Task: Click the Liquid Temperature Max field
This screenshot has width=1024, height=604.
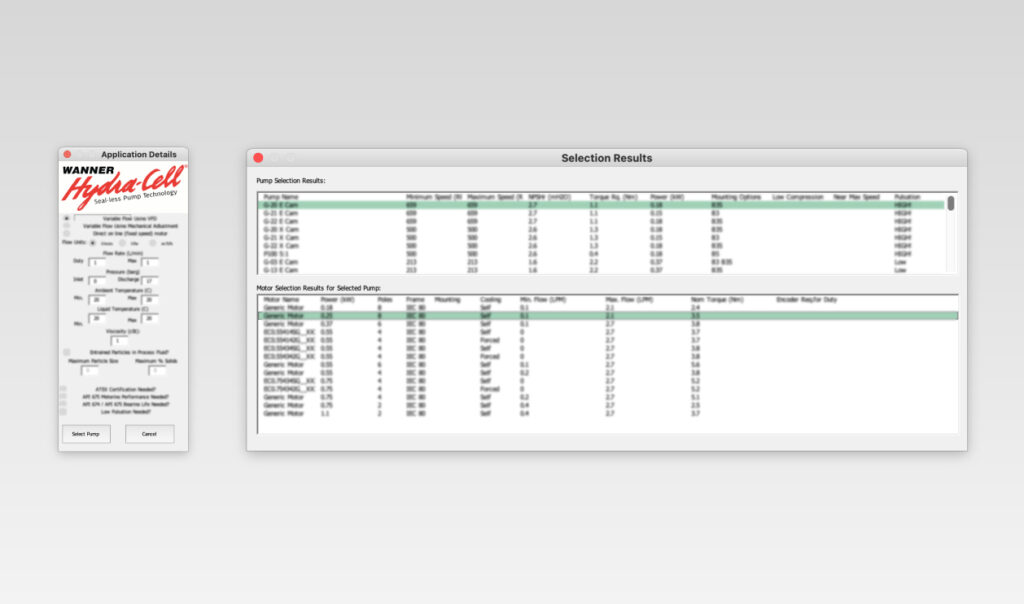Action: 150,319
